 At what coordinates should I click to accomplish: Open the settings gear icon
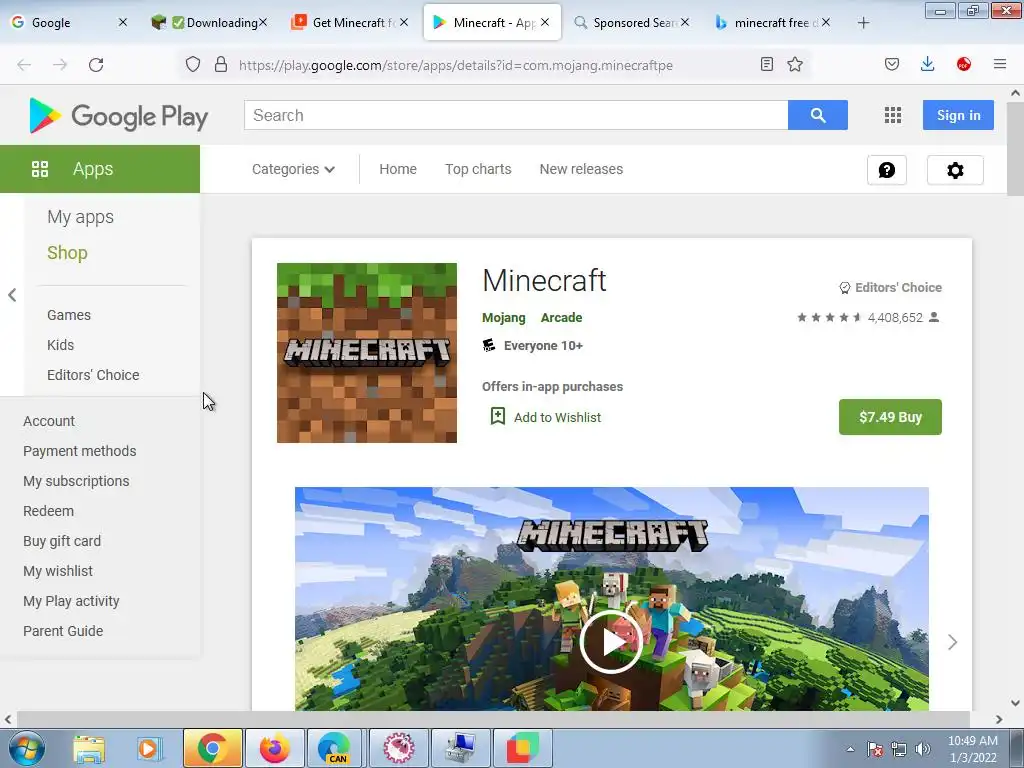pos(955,170)
